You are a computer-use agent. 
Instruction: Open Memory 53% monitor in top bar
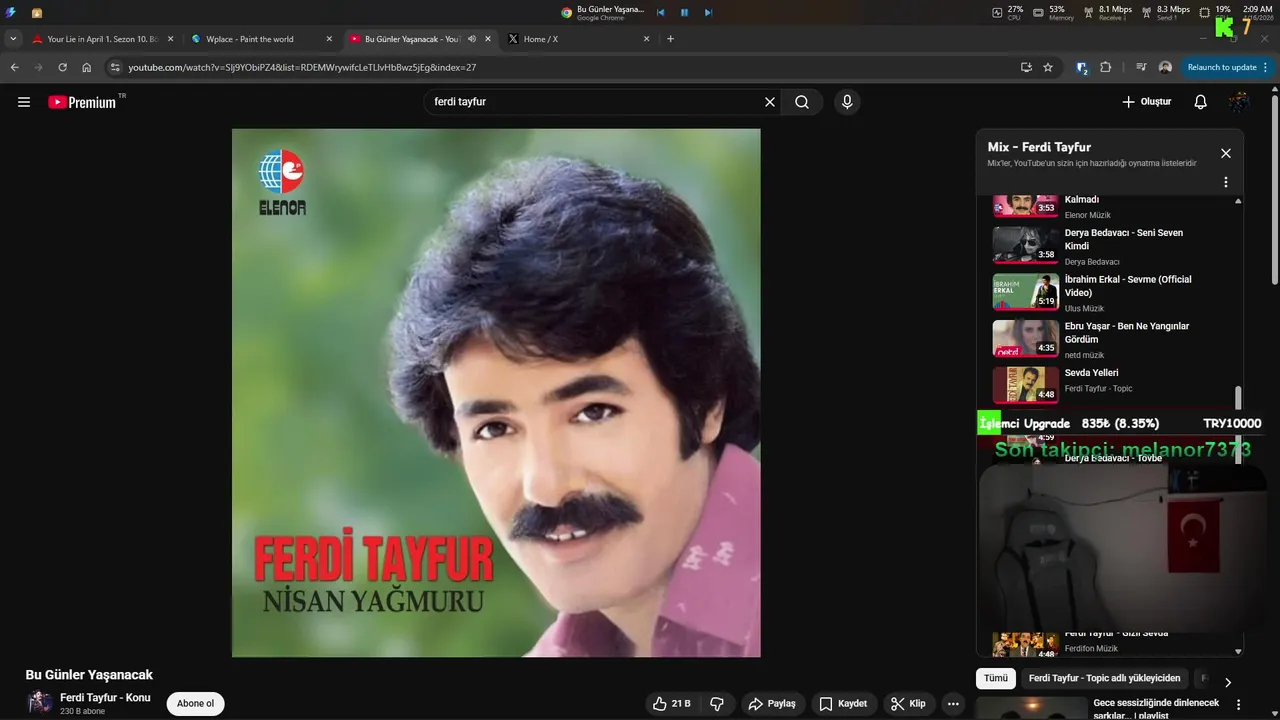coord(1053,12)
